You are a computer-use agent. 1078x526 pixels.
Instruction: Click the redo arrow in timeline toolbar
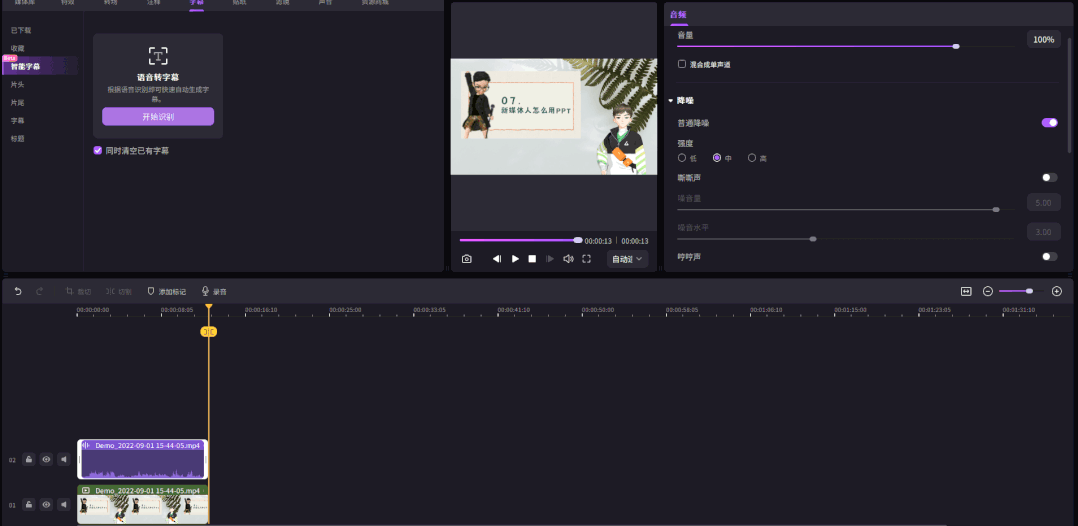click(x=40, y=292)
